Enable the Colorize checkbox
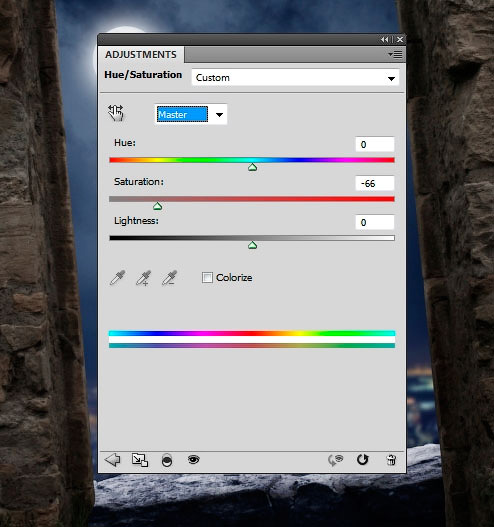 click(x=207, y=277)
